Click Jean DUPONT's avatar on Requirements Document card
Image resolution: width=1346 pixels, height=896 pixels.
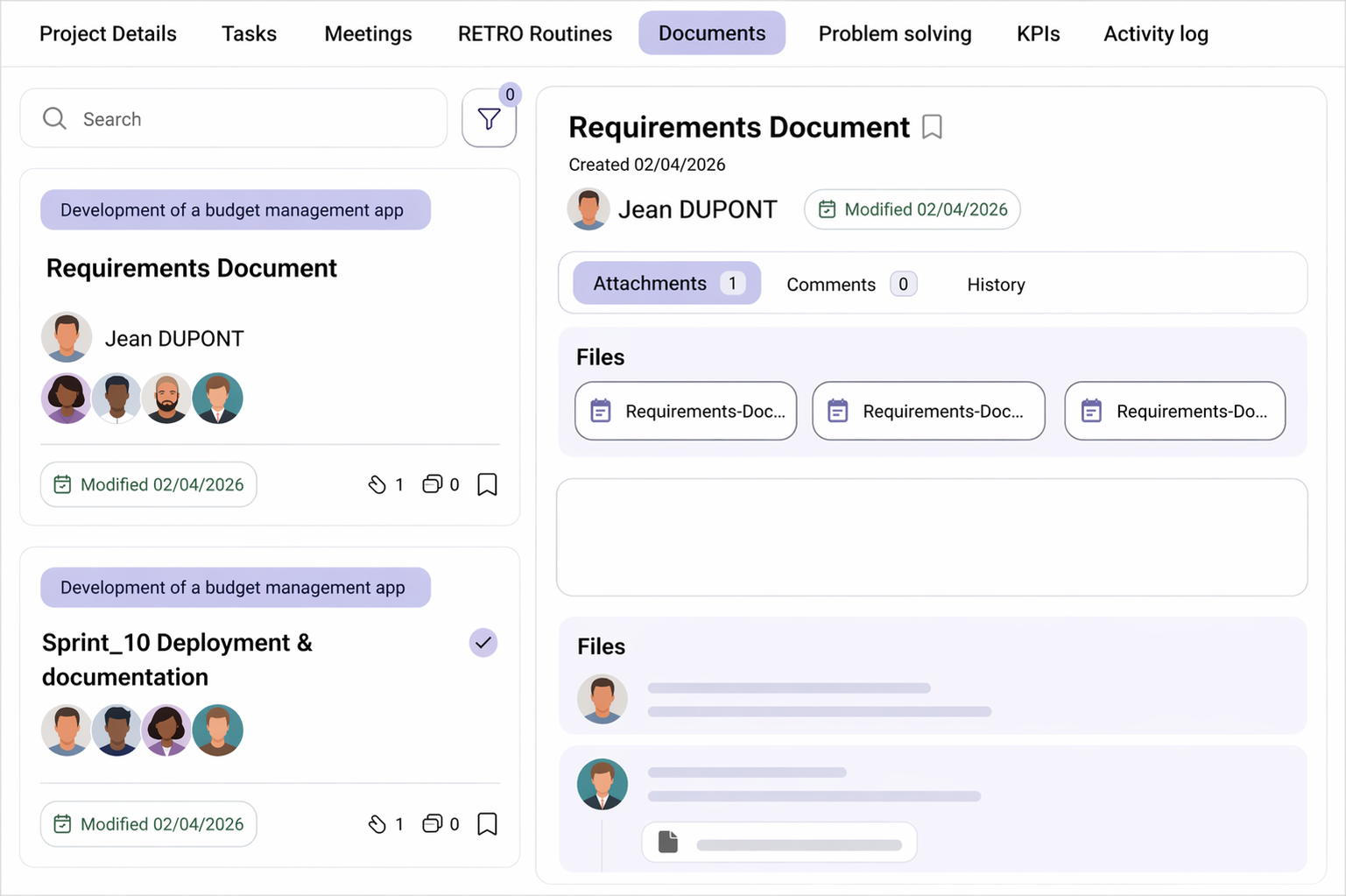(67, 337)
